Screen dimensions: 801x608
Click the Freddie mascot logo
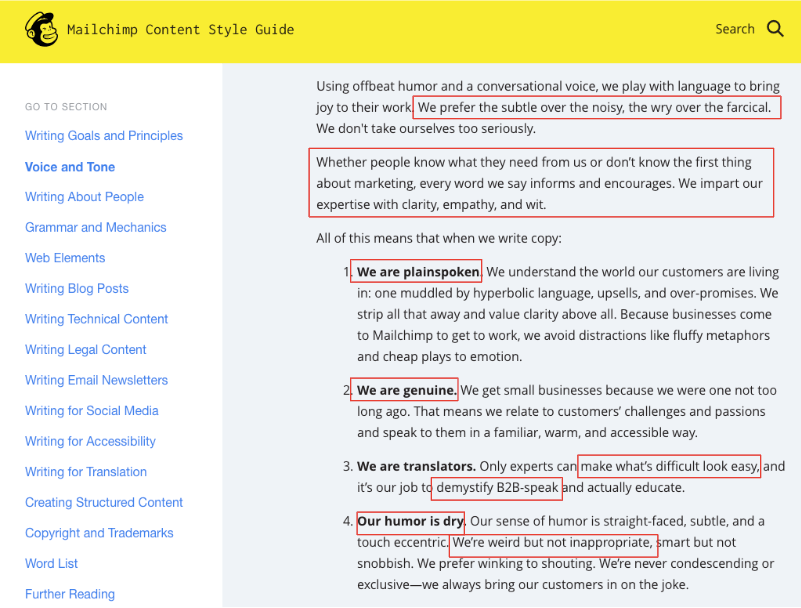[41, 29]
